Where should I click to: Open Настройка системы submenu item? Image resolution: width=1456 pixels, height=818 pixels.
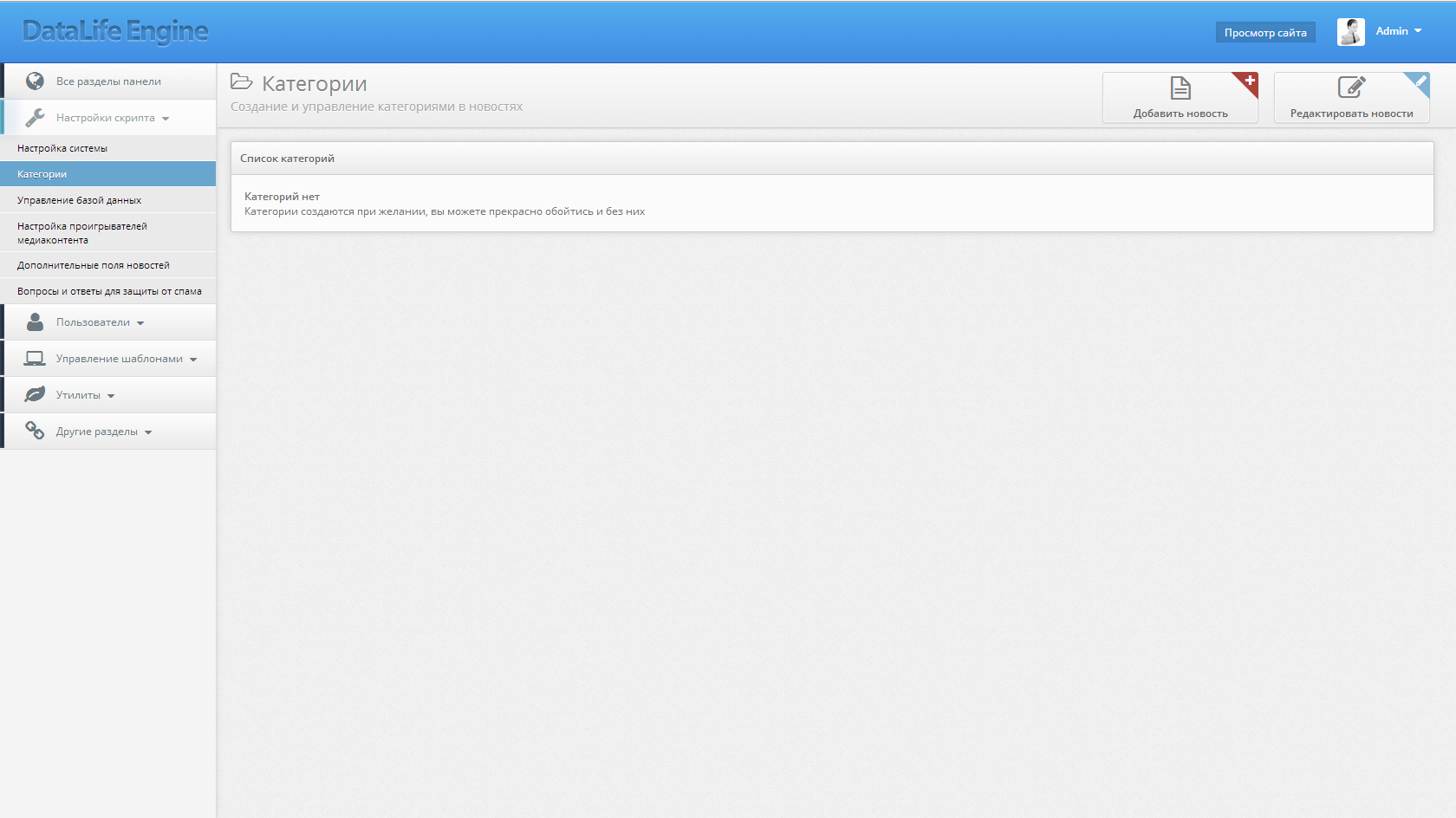pyautogui.click(x=108, y=148)
